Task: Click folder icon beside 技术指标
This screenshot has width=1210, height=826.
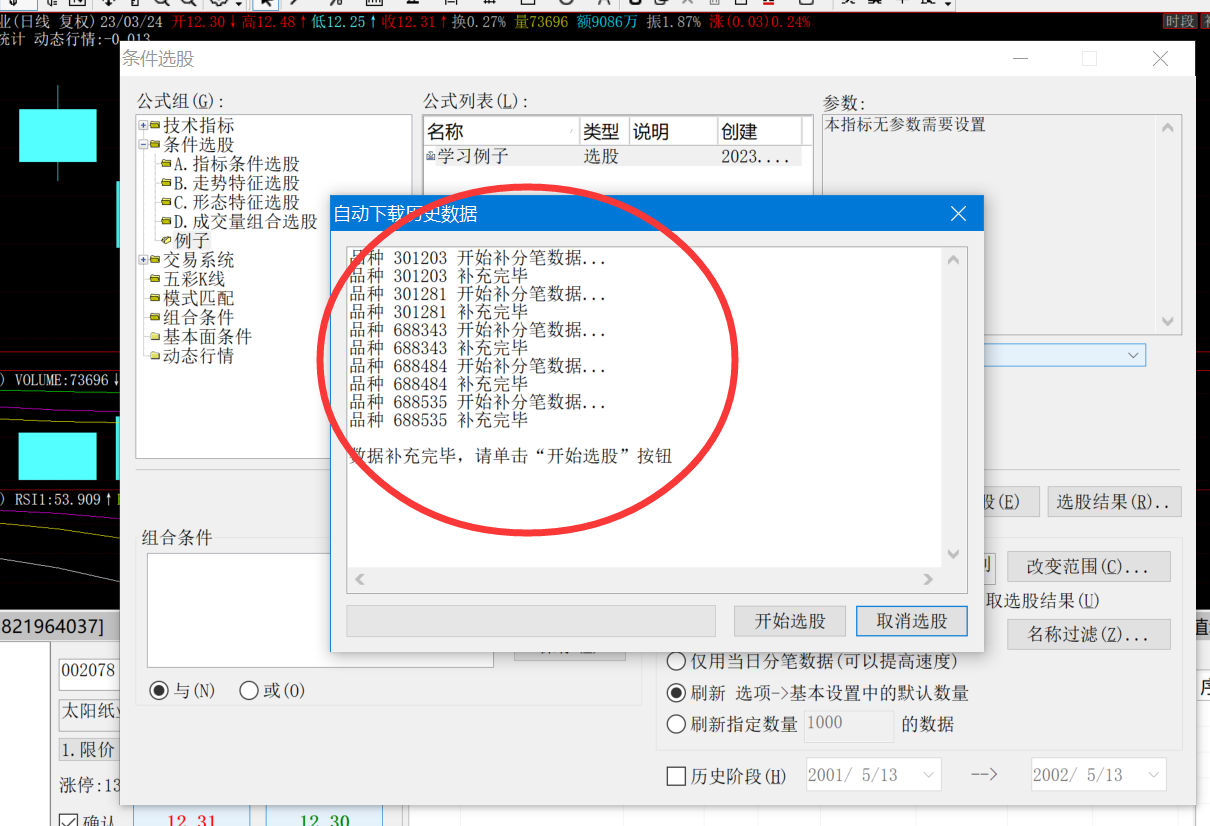Action: point(156,126)
